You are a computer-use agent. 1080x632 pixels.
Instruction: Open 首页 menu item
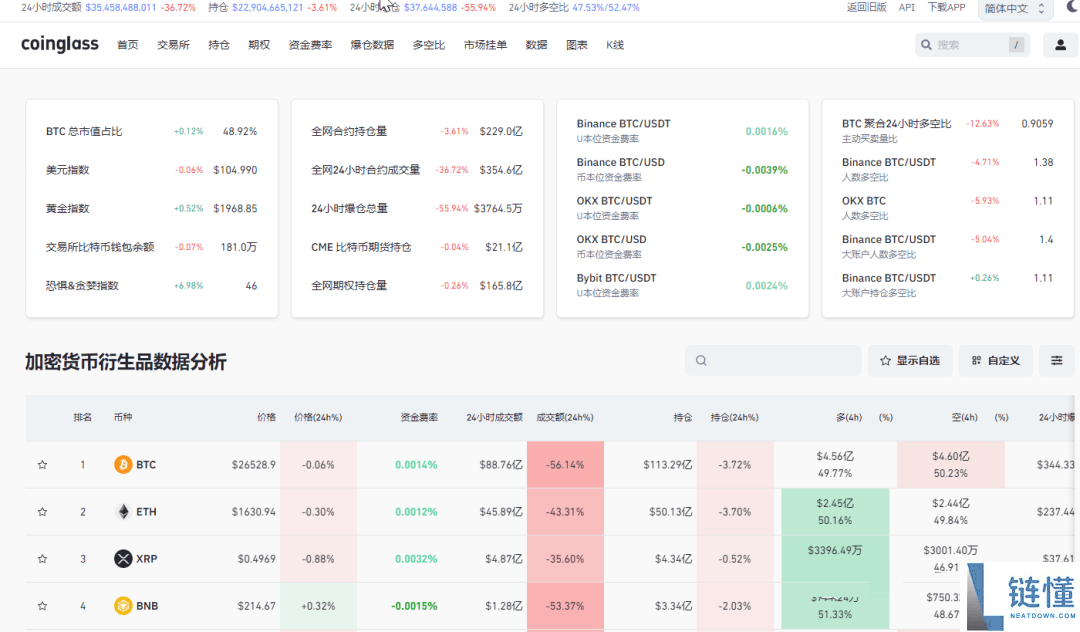tap(127, 45)
